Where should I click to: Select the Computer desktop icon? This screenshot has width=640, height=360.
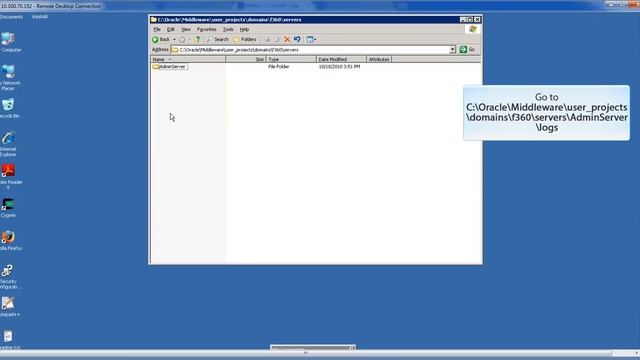[x=9, y=42]
